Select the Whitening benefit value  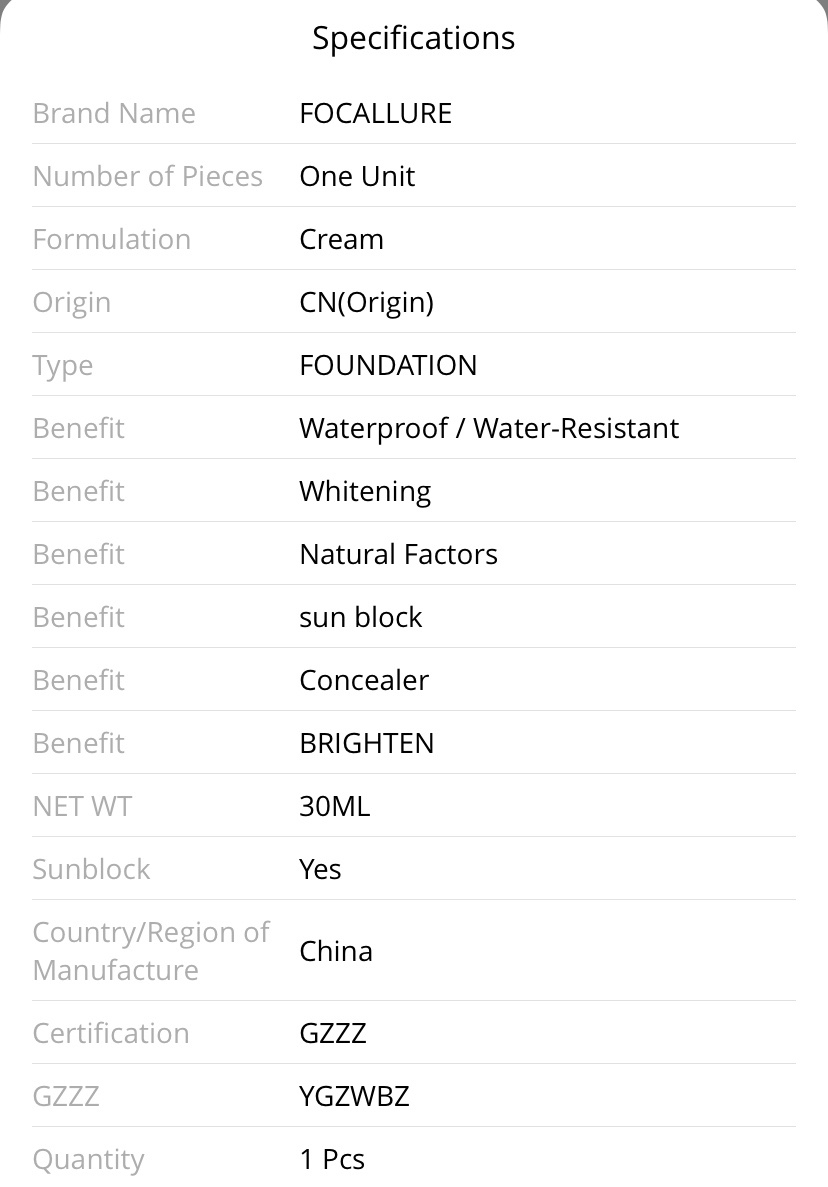(366, 492)
